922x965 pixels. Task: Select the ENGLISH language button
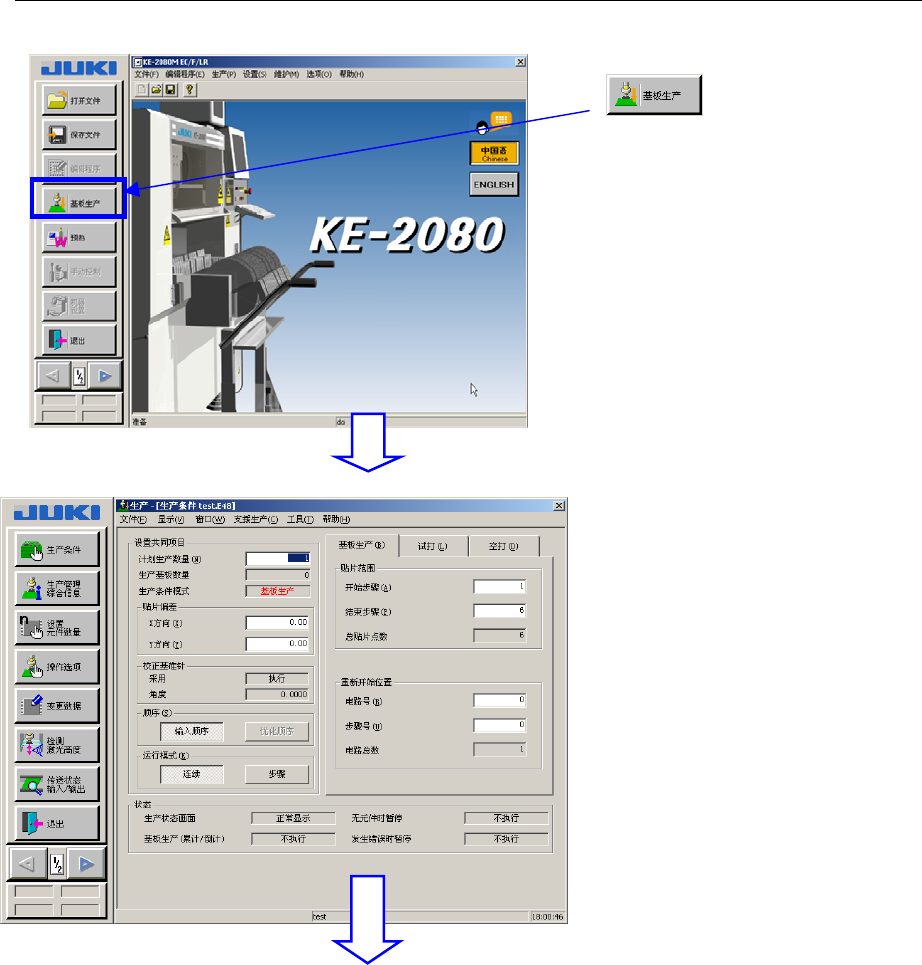[494, 185]
